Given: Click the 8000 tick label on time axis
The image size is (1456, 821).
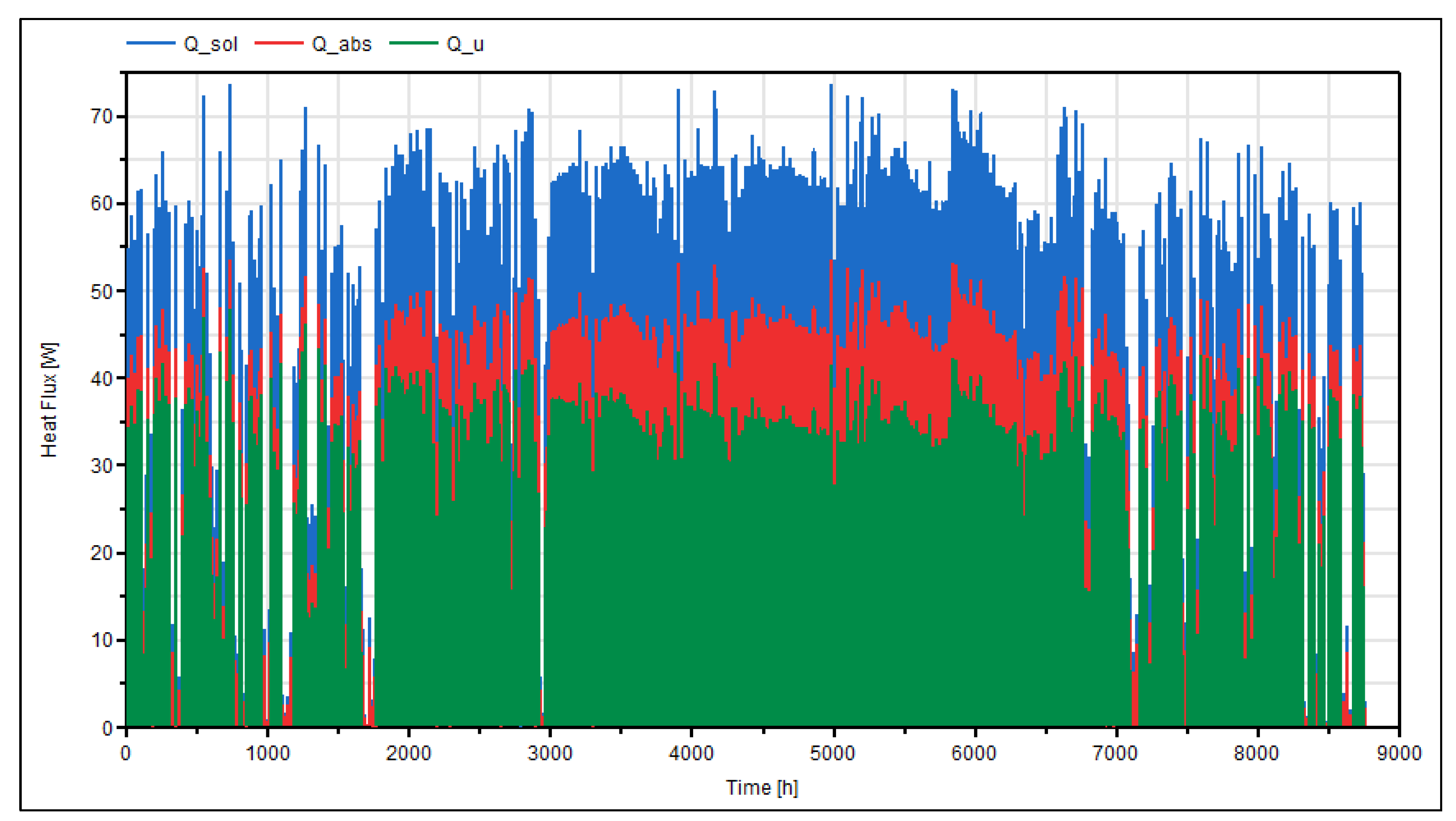Looking at the screenshot, I should coord(1257,753).
